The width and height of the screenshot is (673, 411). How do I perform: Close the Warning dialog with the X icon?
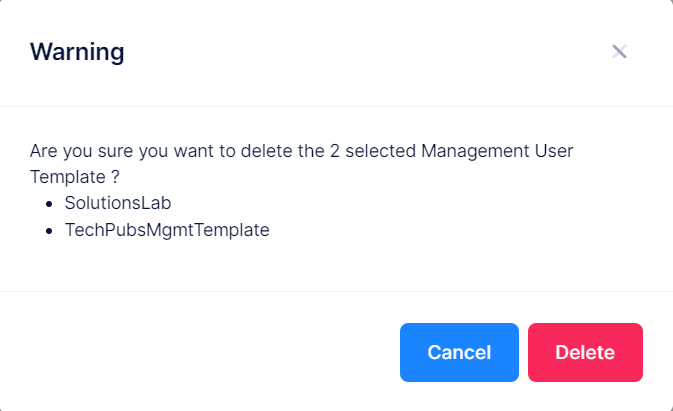point(619,52)
